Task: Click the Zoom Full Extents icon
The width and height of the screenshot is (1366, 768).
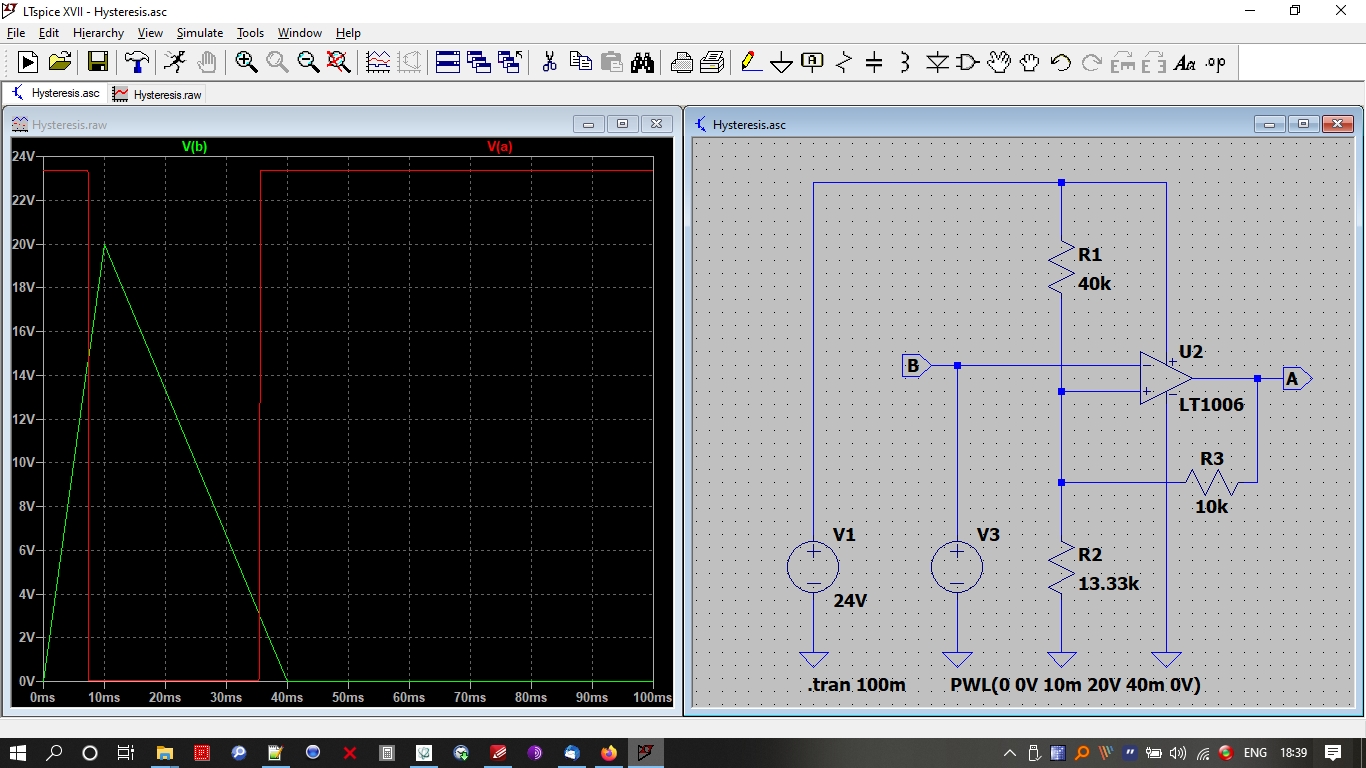Action: (339, 62)
